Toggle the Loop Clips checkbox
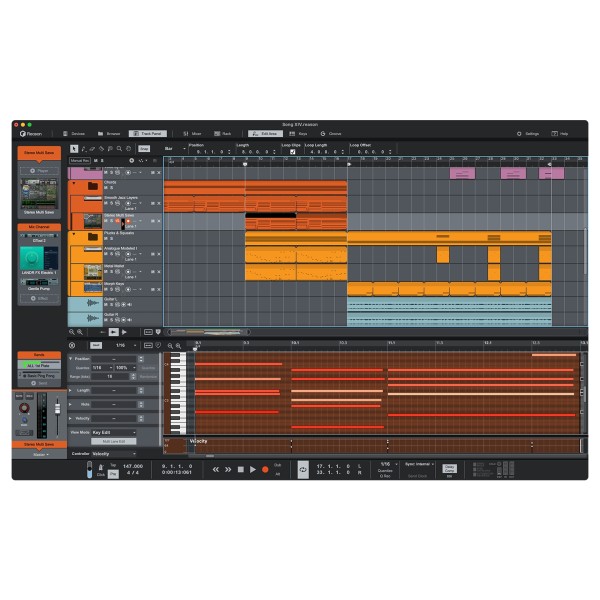600x600 pixels. click(293, 152)
